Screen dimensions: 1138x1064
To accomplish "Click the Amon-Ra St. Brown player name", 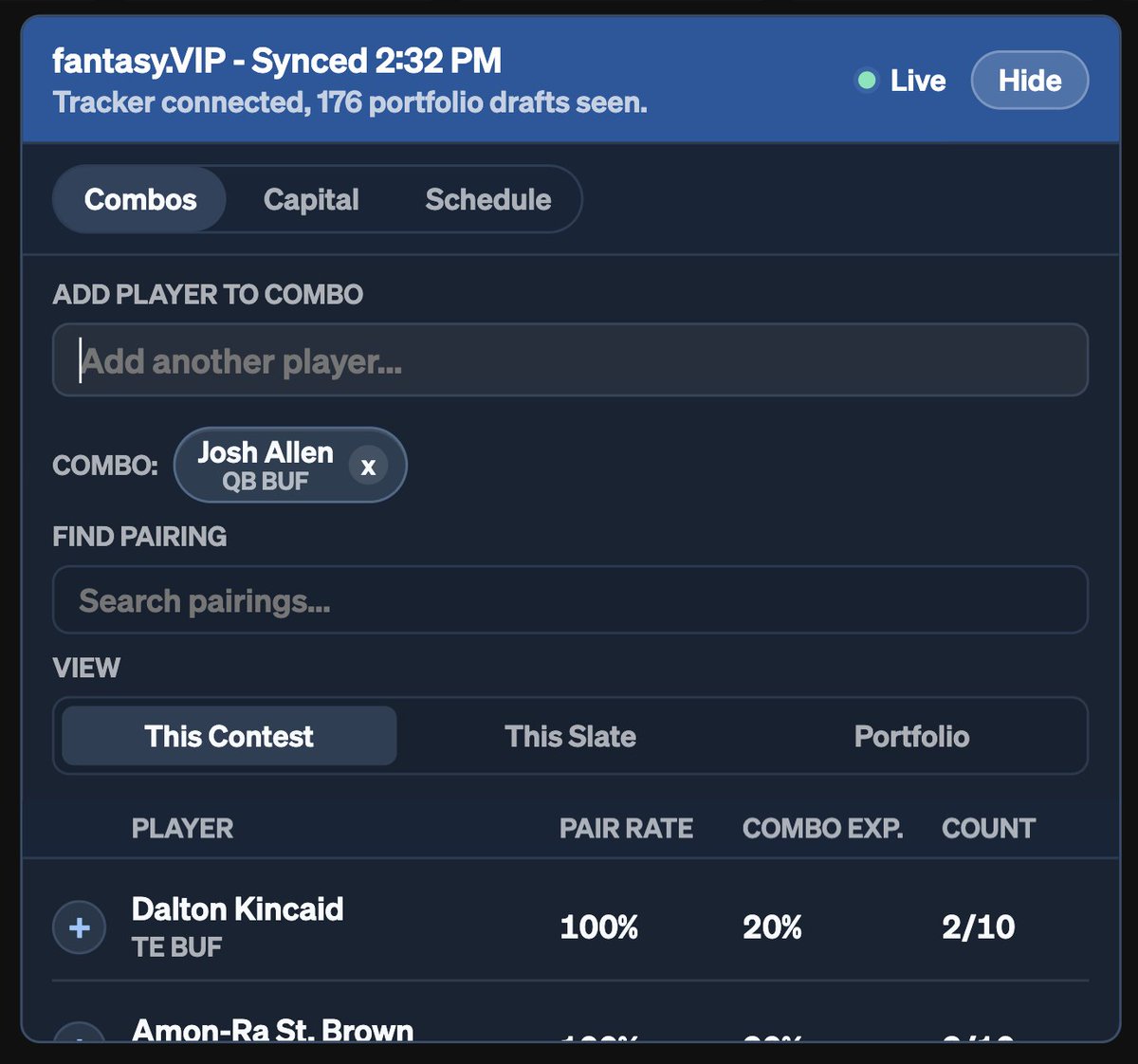I will [273, 1029].
